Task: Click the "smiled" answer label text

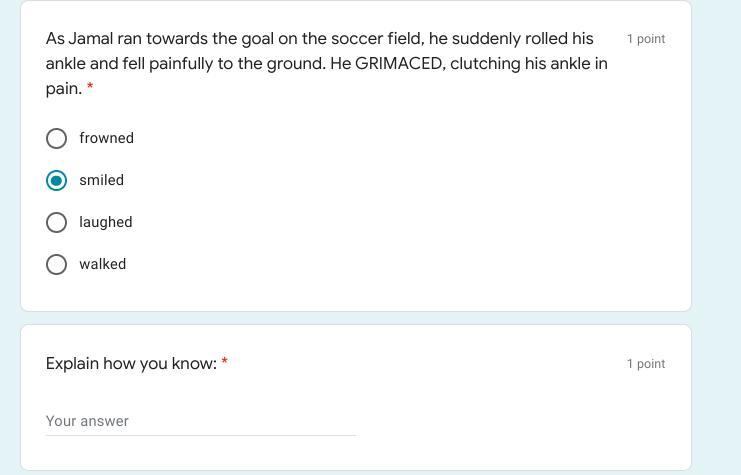Action: click(101, 180)
